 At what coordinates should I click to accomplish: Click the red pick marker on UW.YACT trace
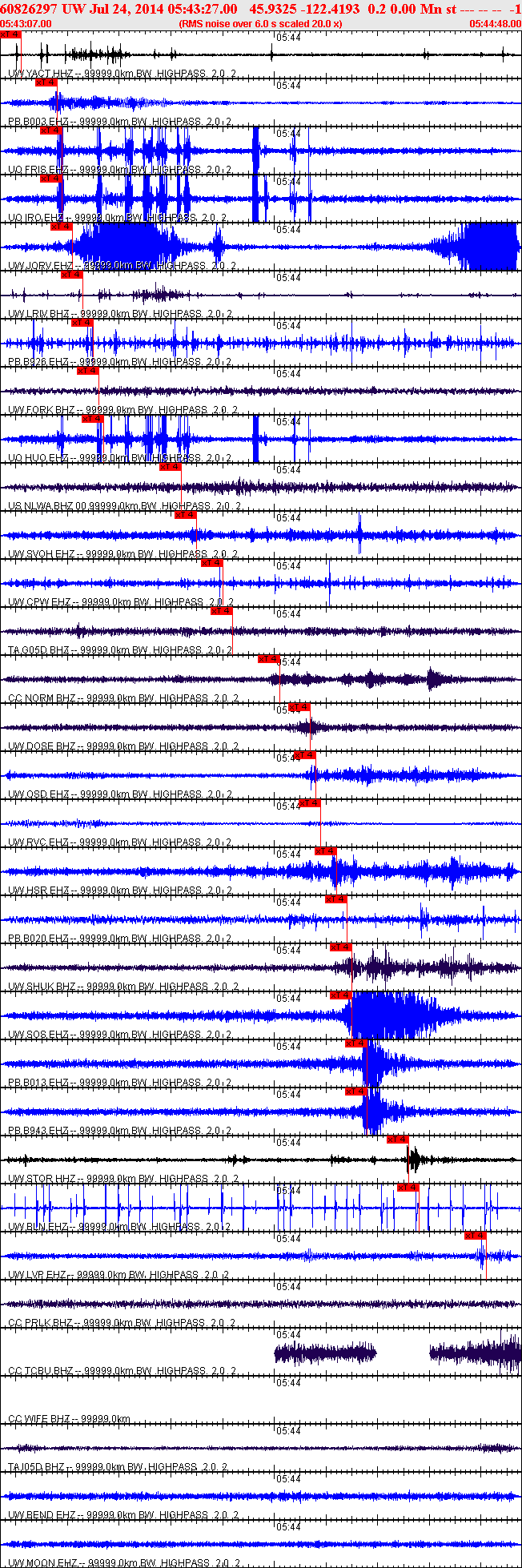10,34
